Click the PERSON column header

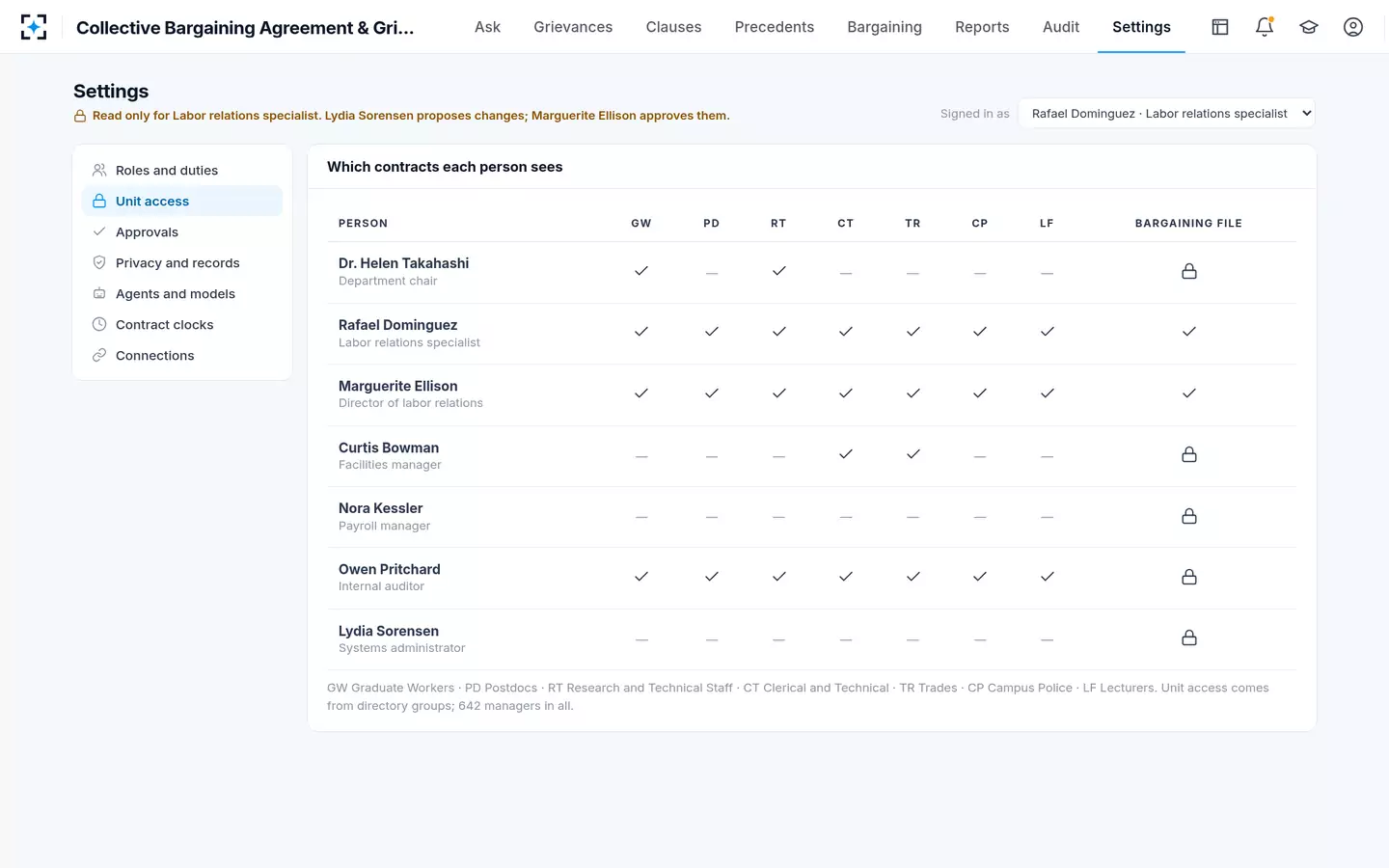[x=363, y=223]
